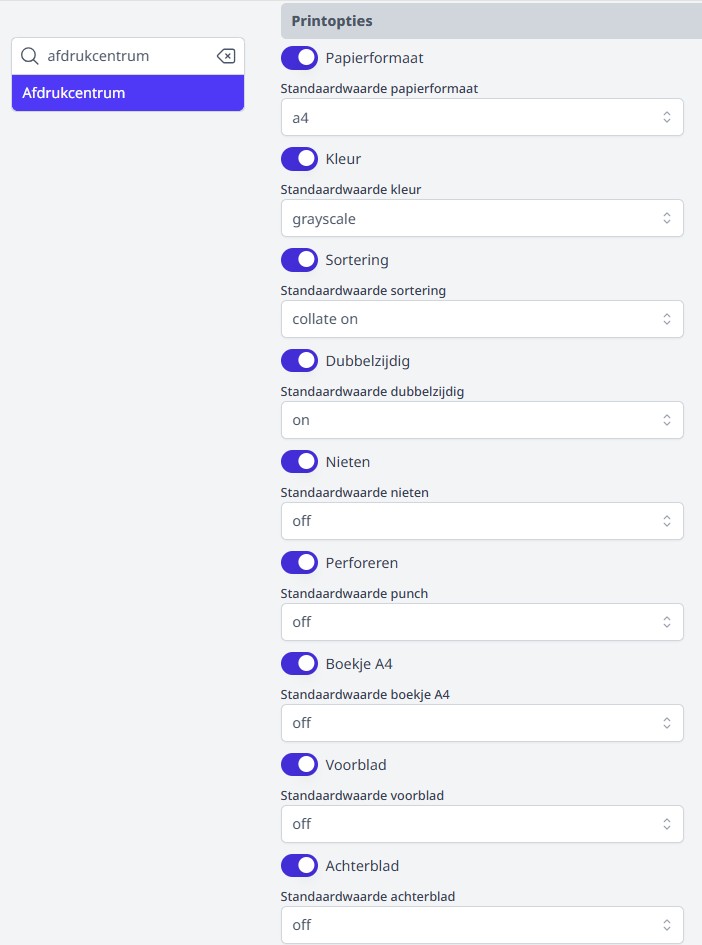Turn off the Voorblad toggle

299,765
